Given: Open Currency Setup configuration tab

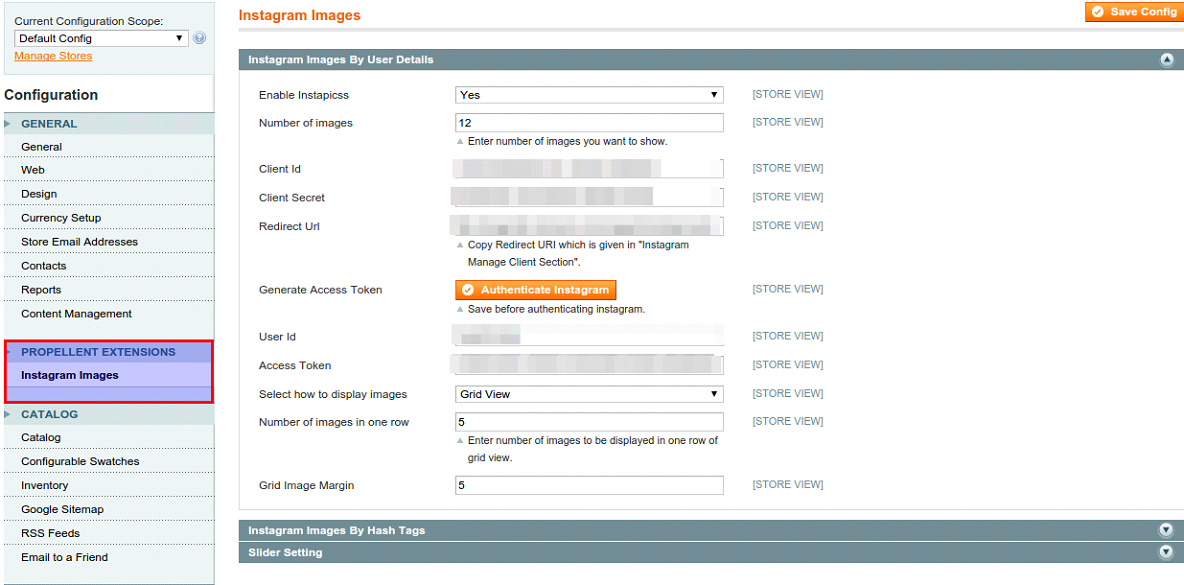Looking at the screenshot, I should 109,217.
